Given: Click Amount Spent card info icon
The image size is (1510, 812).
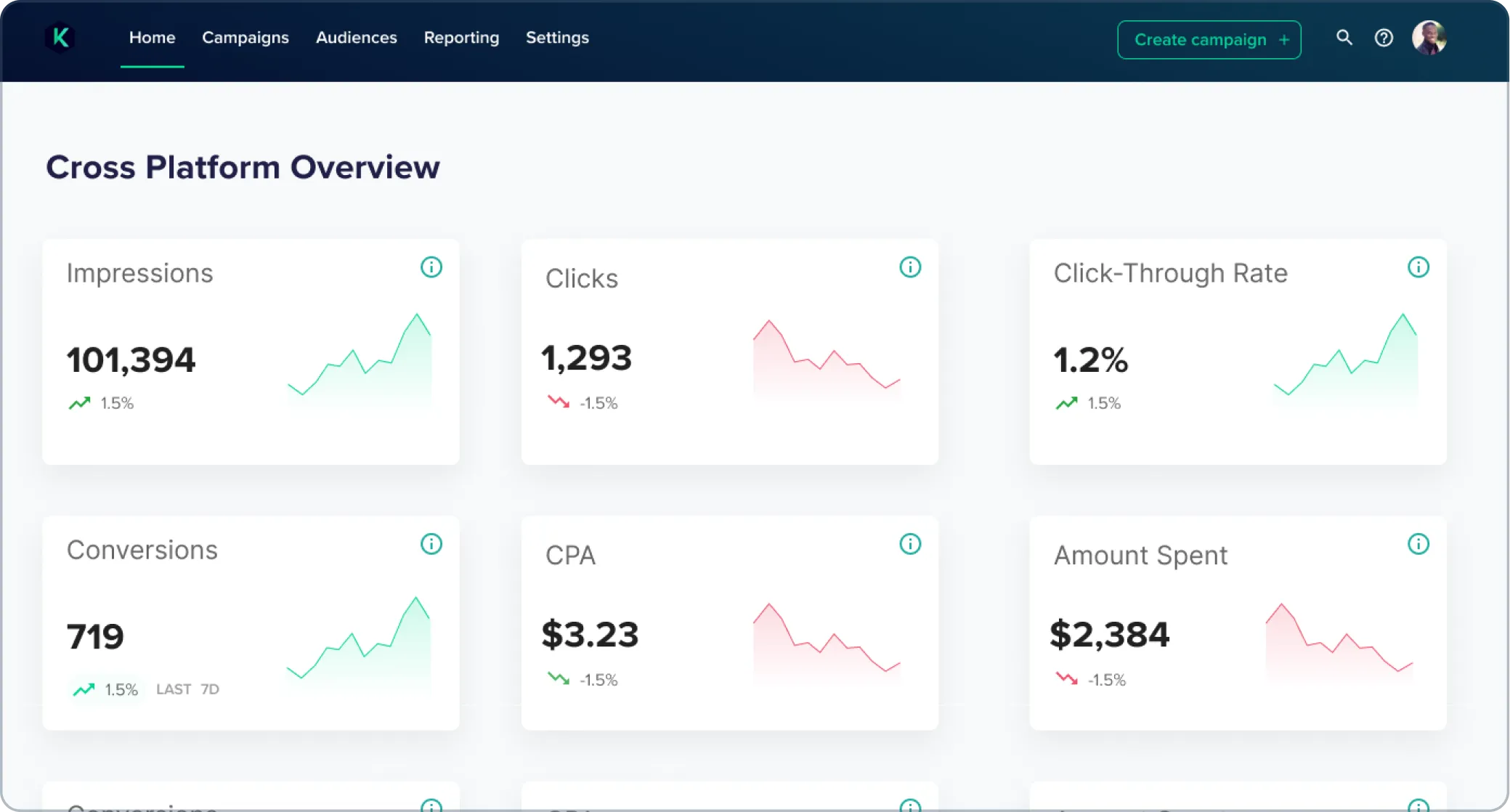Looking at the screenshot, I should point(1418,544).
